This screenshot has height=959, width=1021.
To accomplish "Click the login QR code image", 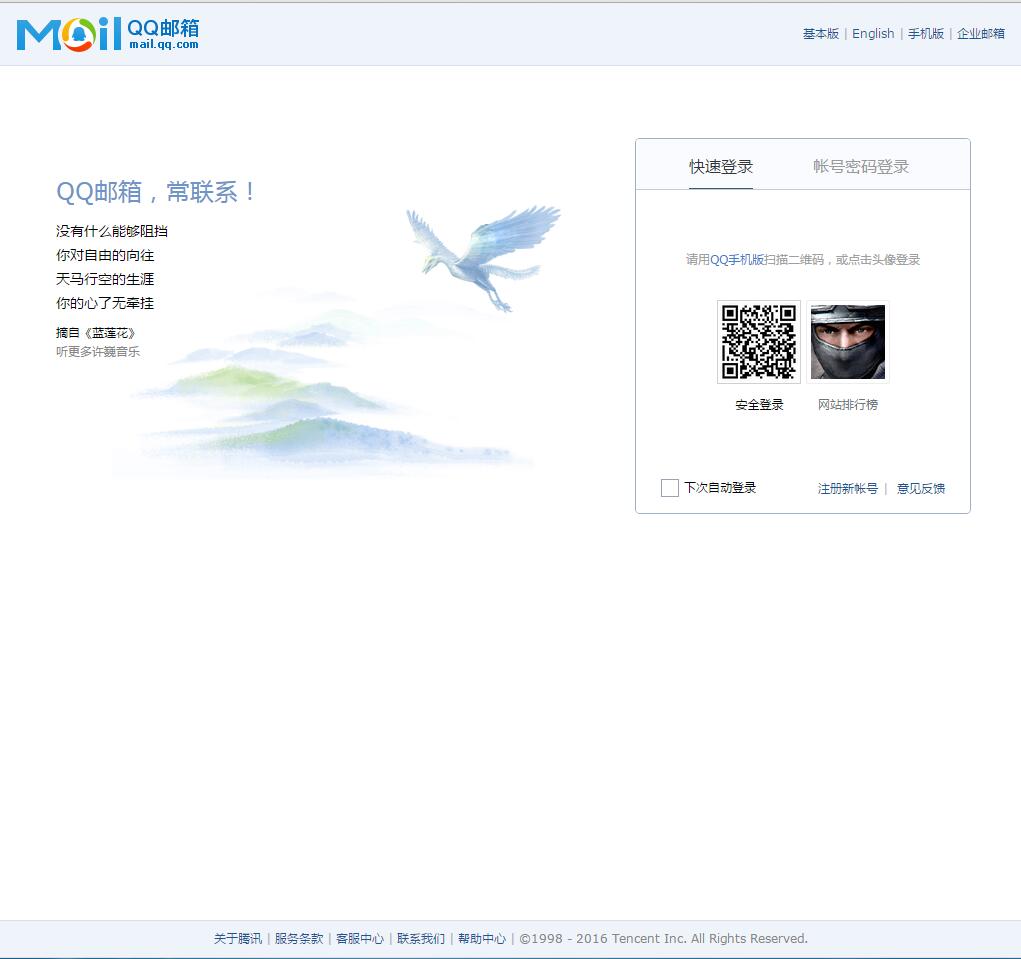I will click(759, 342).
